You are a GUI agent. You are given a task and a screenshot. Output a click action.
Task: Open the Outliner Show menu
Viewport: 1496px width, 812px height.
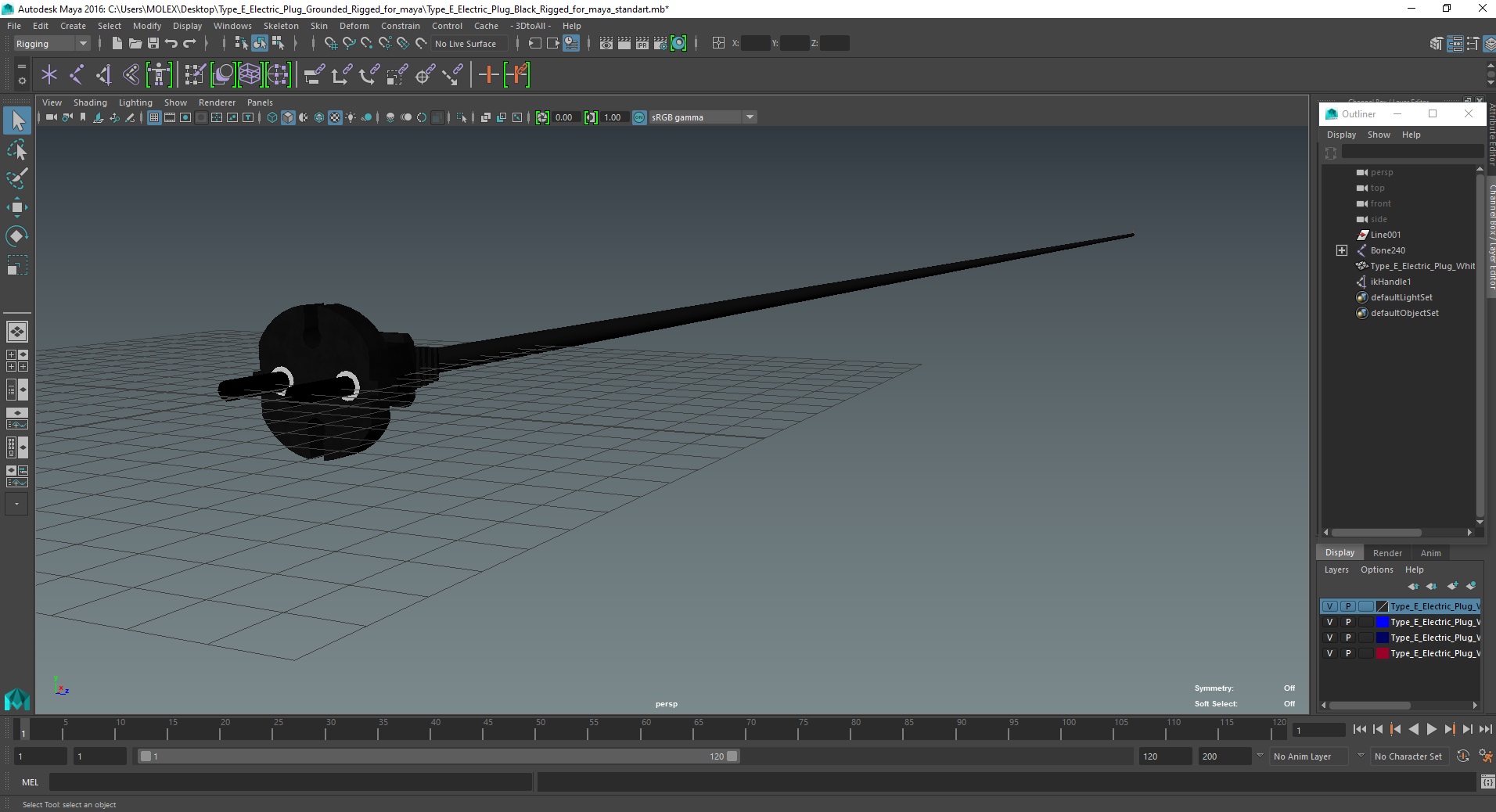pos(1379,135)
